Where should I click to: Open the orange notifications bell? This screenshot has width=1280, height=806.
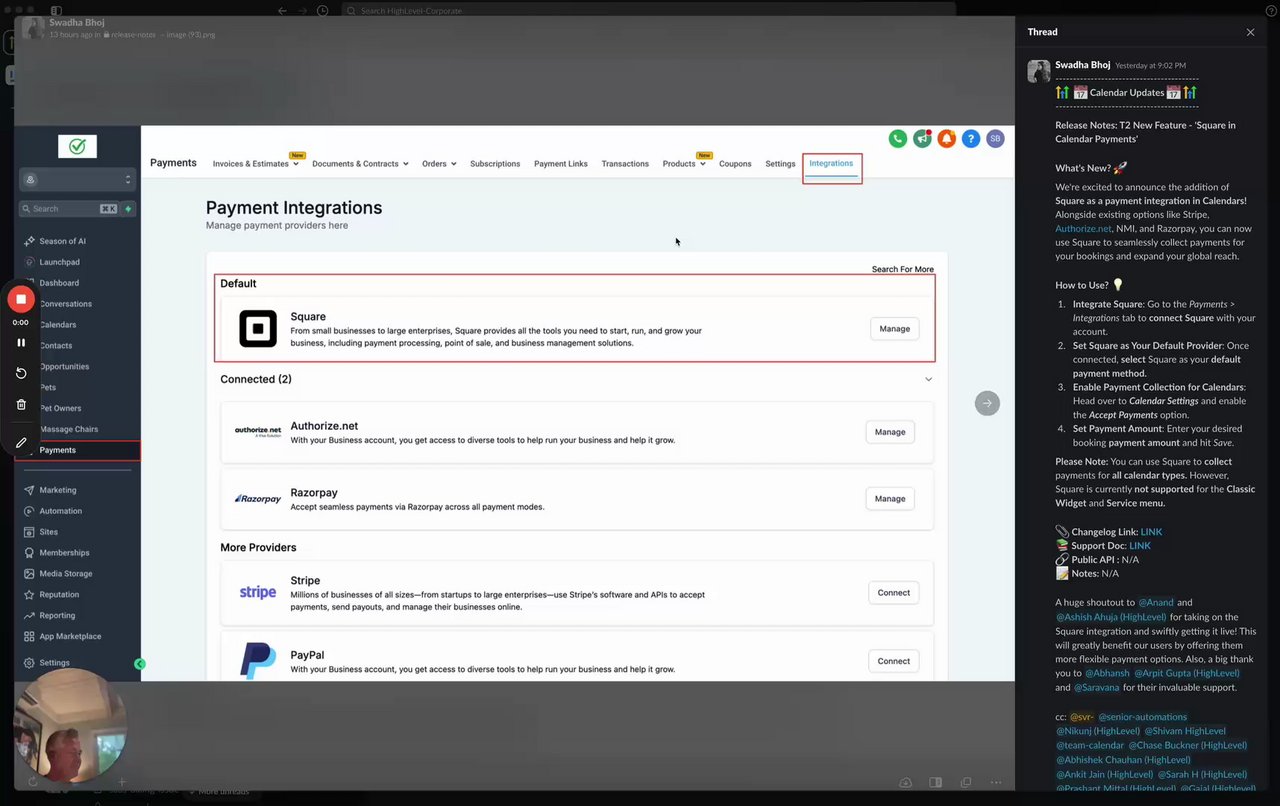click(x=946, y=139)
